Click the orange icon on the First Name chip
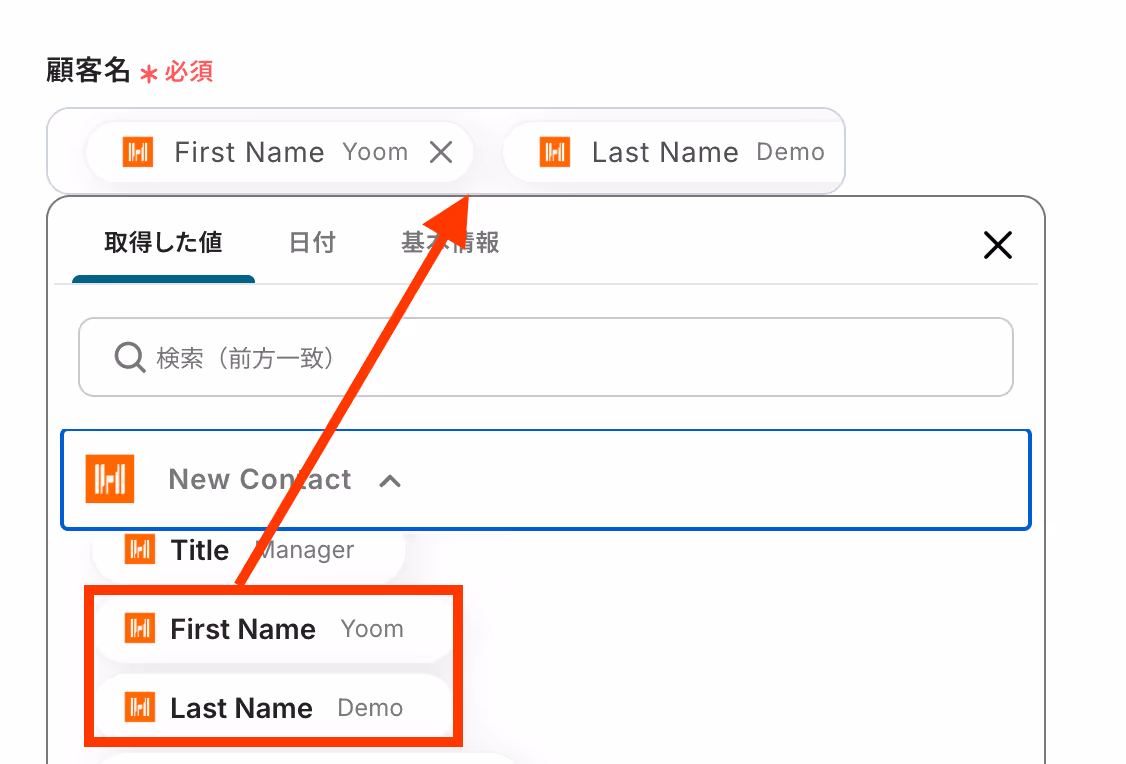 [138, 152]
